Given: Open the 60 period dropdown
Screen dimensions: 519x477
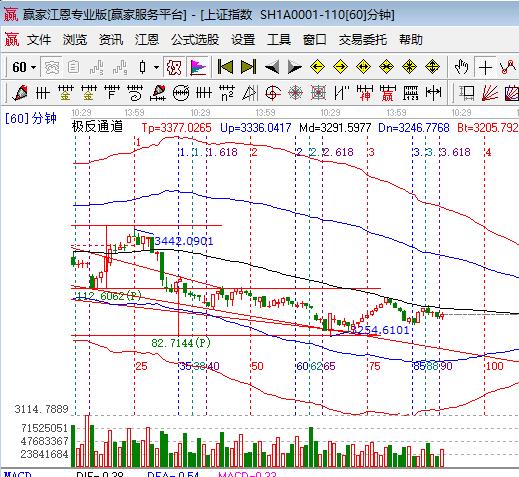Looking at the screenshot, I should [24, 67].
